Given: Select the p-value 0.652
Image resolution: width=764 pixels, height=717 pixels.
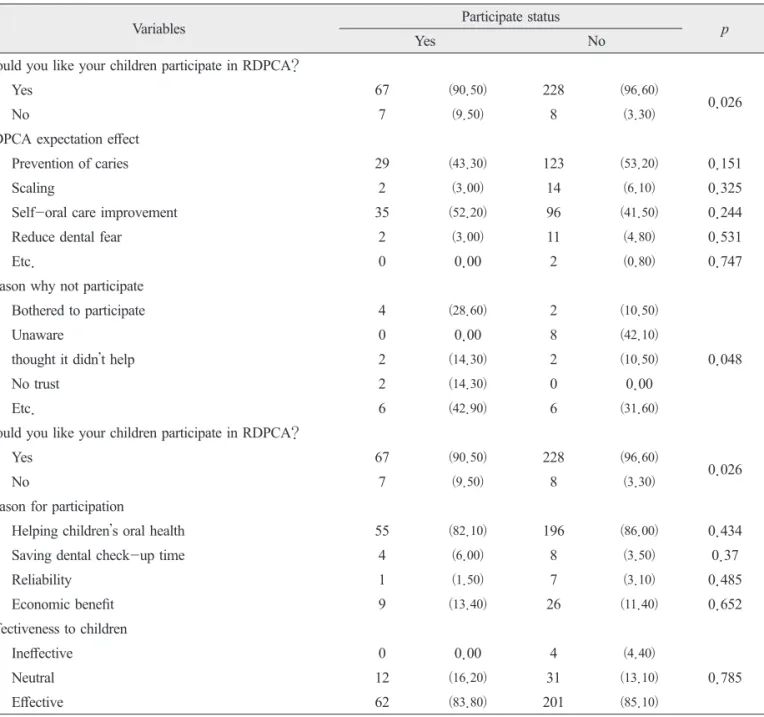Looking at the screenshot, I should point(725,604).
